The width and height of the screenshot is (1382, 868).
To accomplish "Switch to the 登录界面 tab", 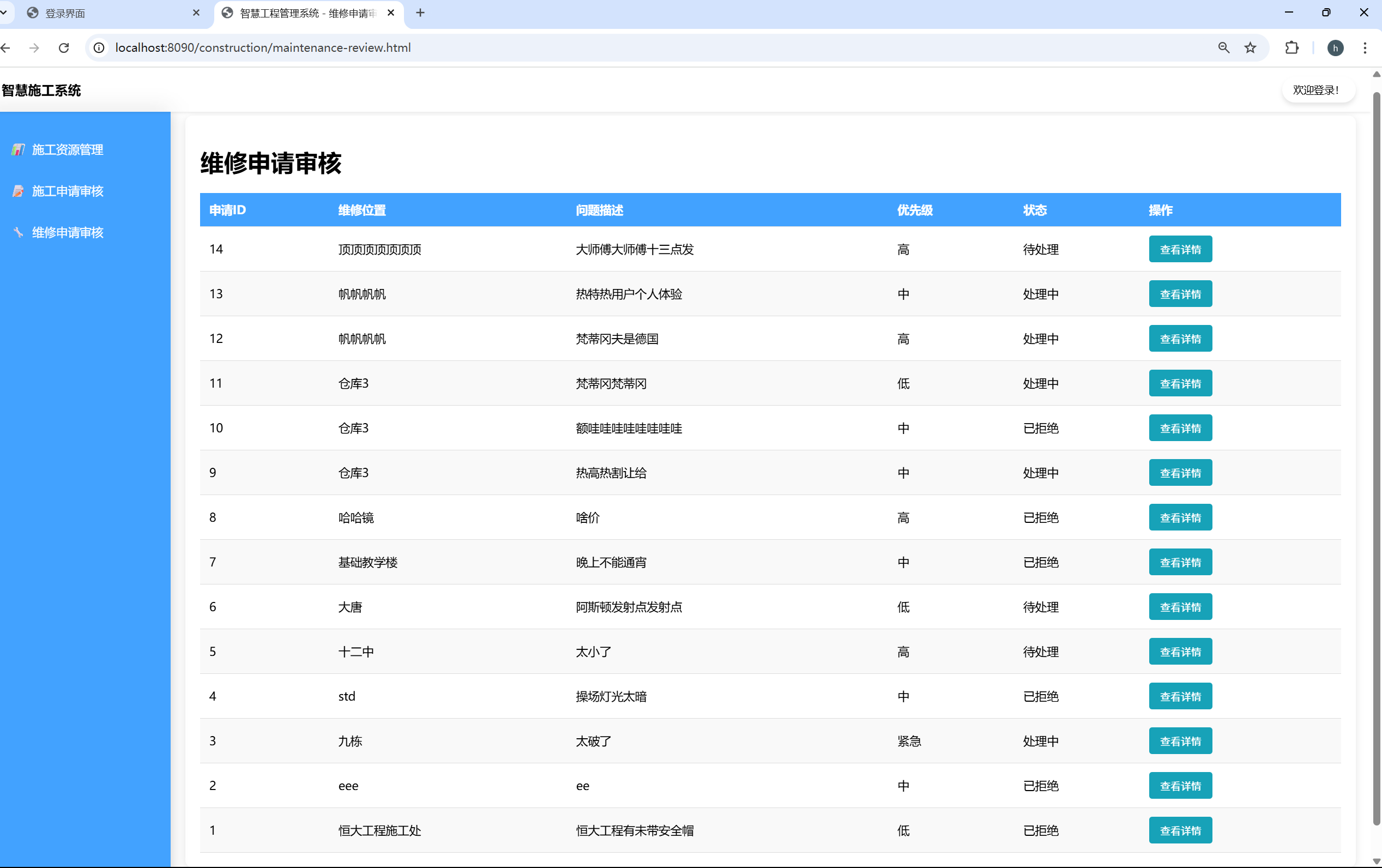I will tap(109, 13).
